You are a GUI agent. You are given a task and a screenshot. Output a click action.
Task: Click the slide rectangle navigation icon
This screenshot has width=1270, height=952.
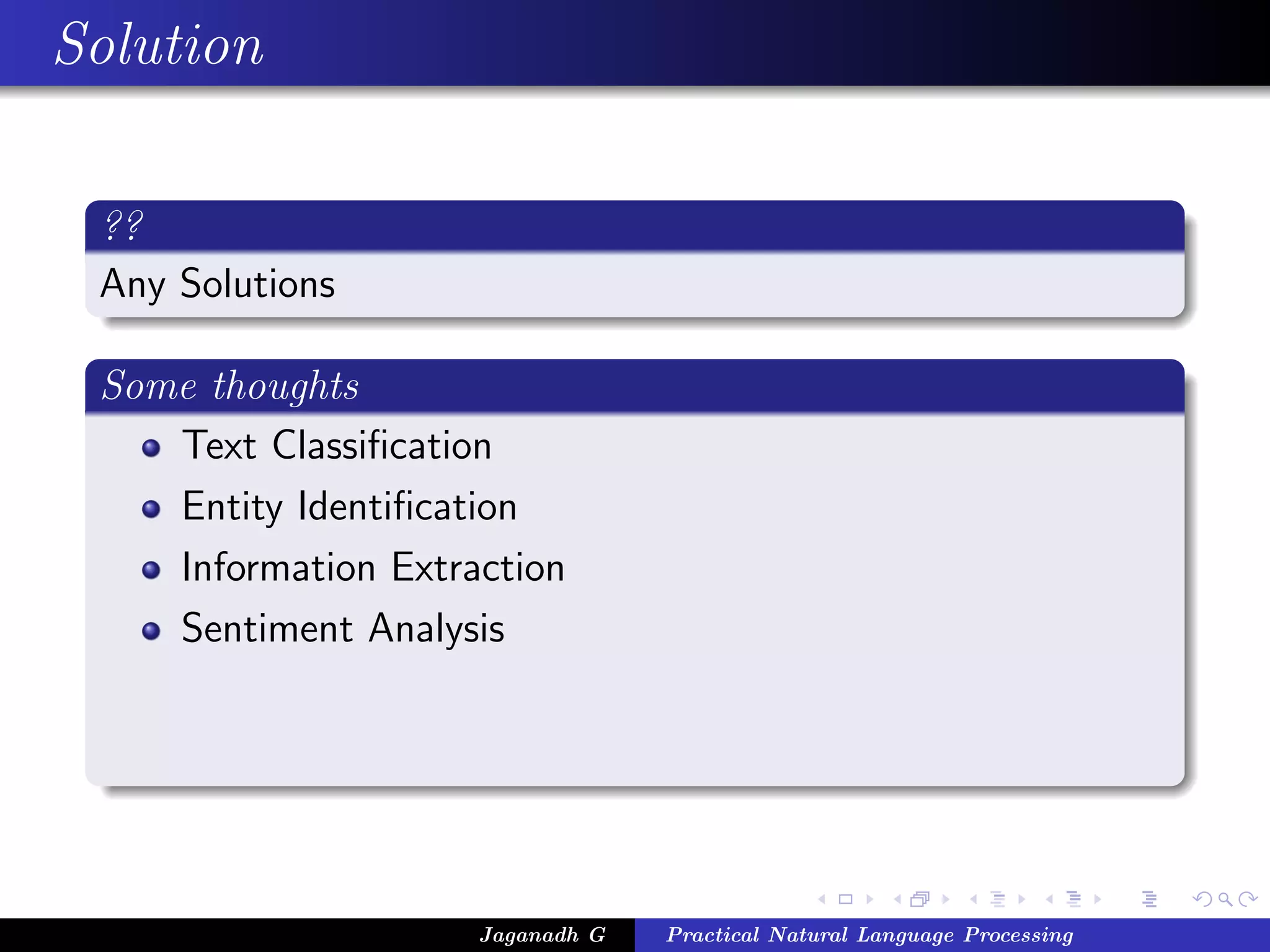(845, 899)
